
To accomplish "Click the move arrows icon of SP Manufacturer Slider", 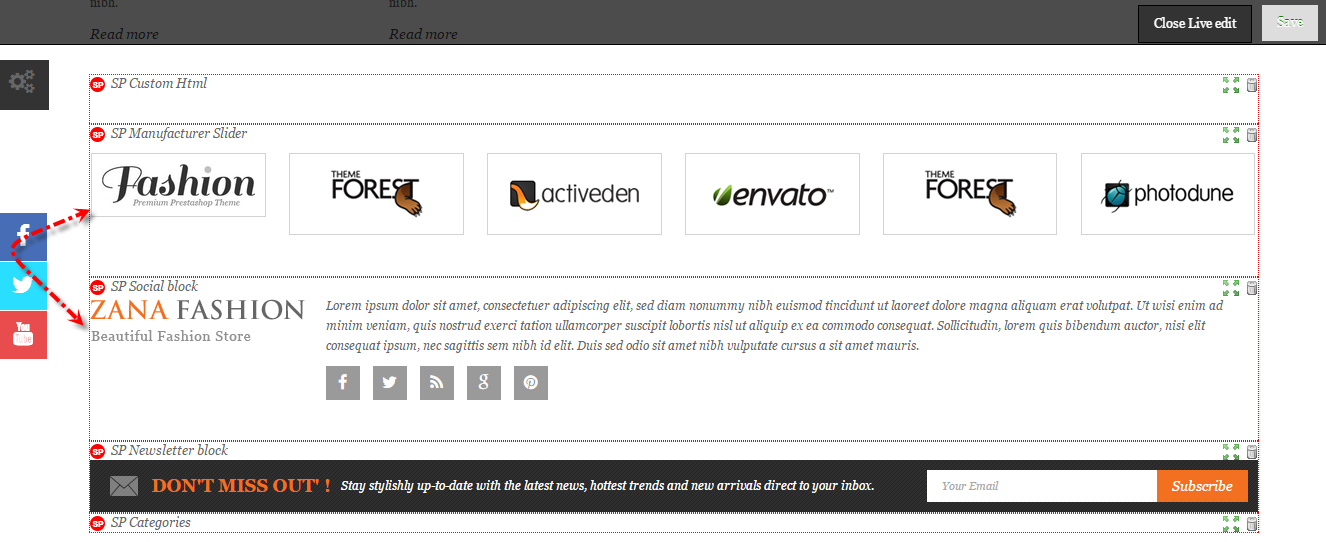I will (1231, 135).
